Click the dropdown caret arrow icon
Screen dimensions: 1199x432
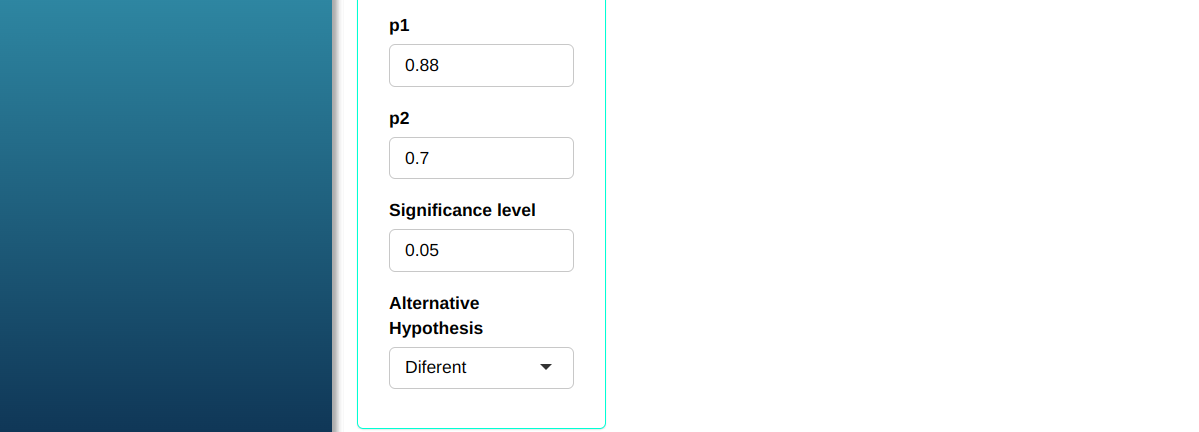[546, 367]
